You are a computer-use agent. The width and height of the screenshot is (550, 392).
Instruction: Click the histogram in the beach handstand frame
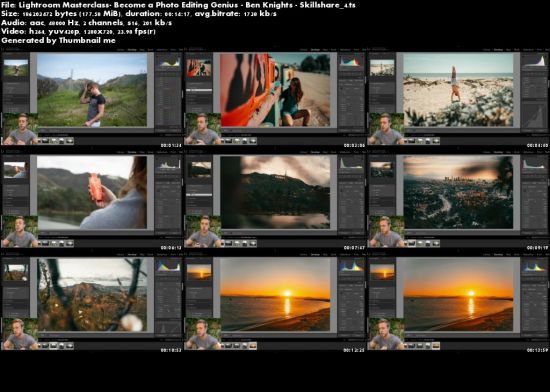click(x=535, y=62)
